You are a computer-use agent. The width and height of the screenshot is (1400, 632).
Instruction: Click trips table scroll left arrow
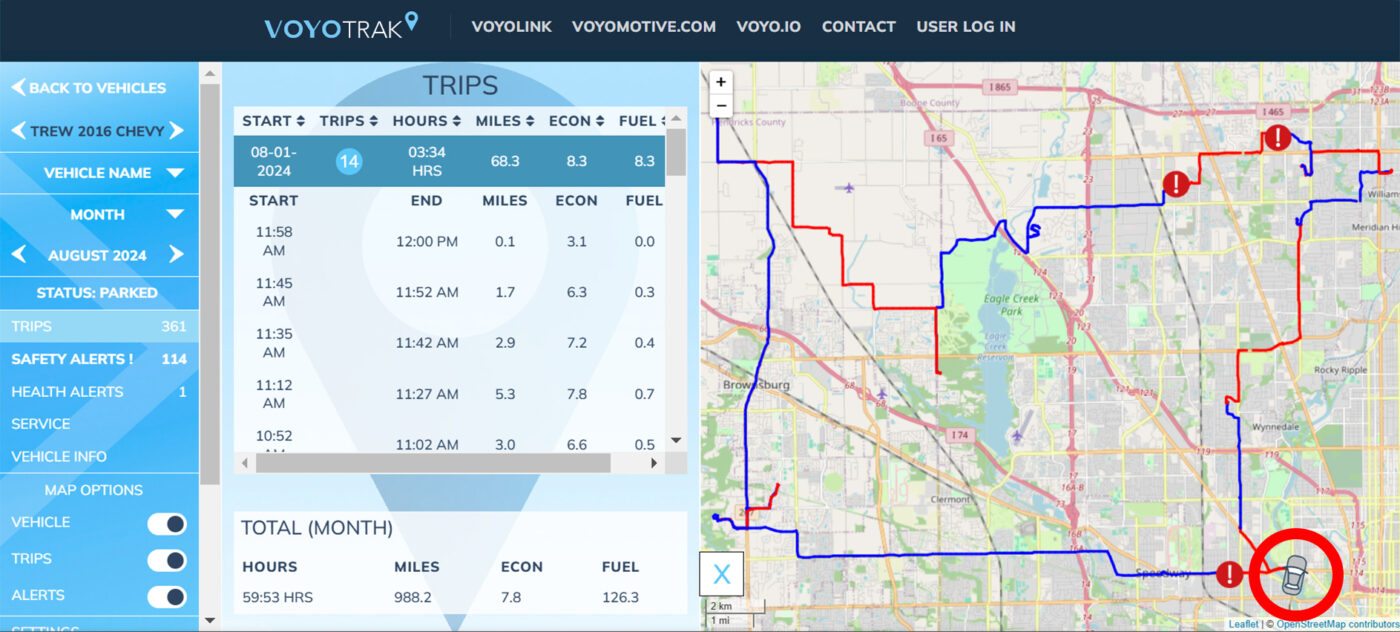(243, 464)
